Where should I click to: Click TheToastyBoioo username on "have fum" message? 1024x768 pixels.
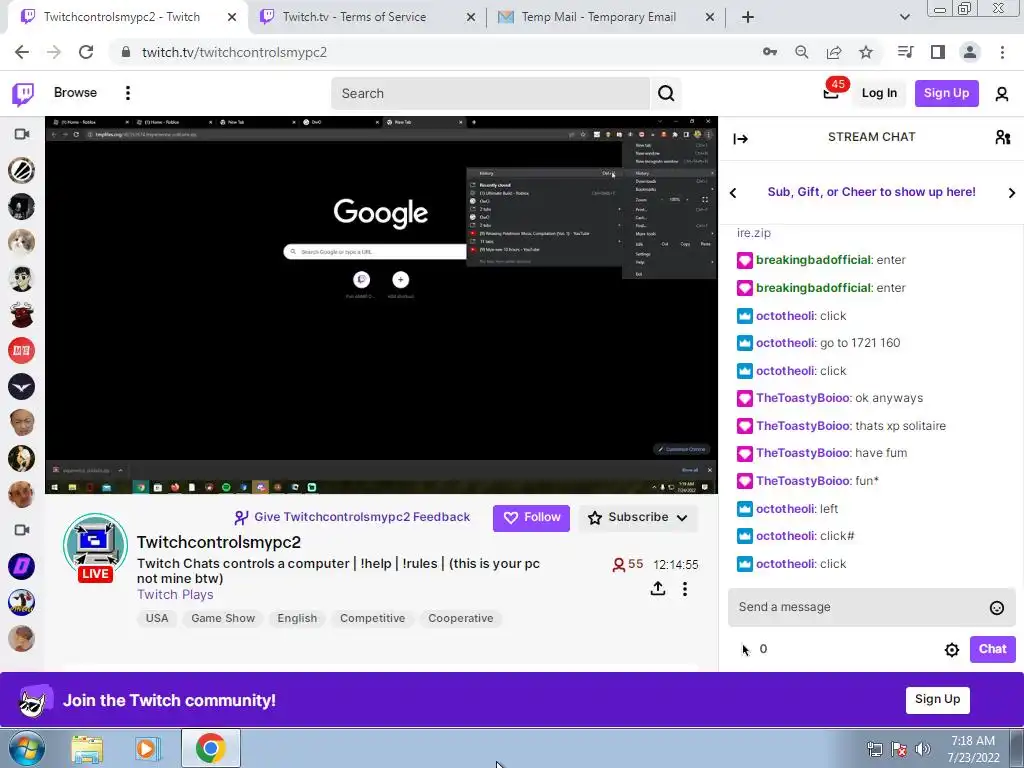click(803, 453)
